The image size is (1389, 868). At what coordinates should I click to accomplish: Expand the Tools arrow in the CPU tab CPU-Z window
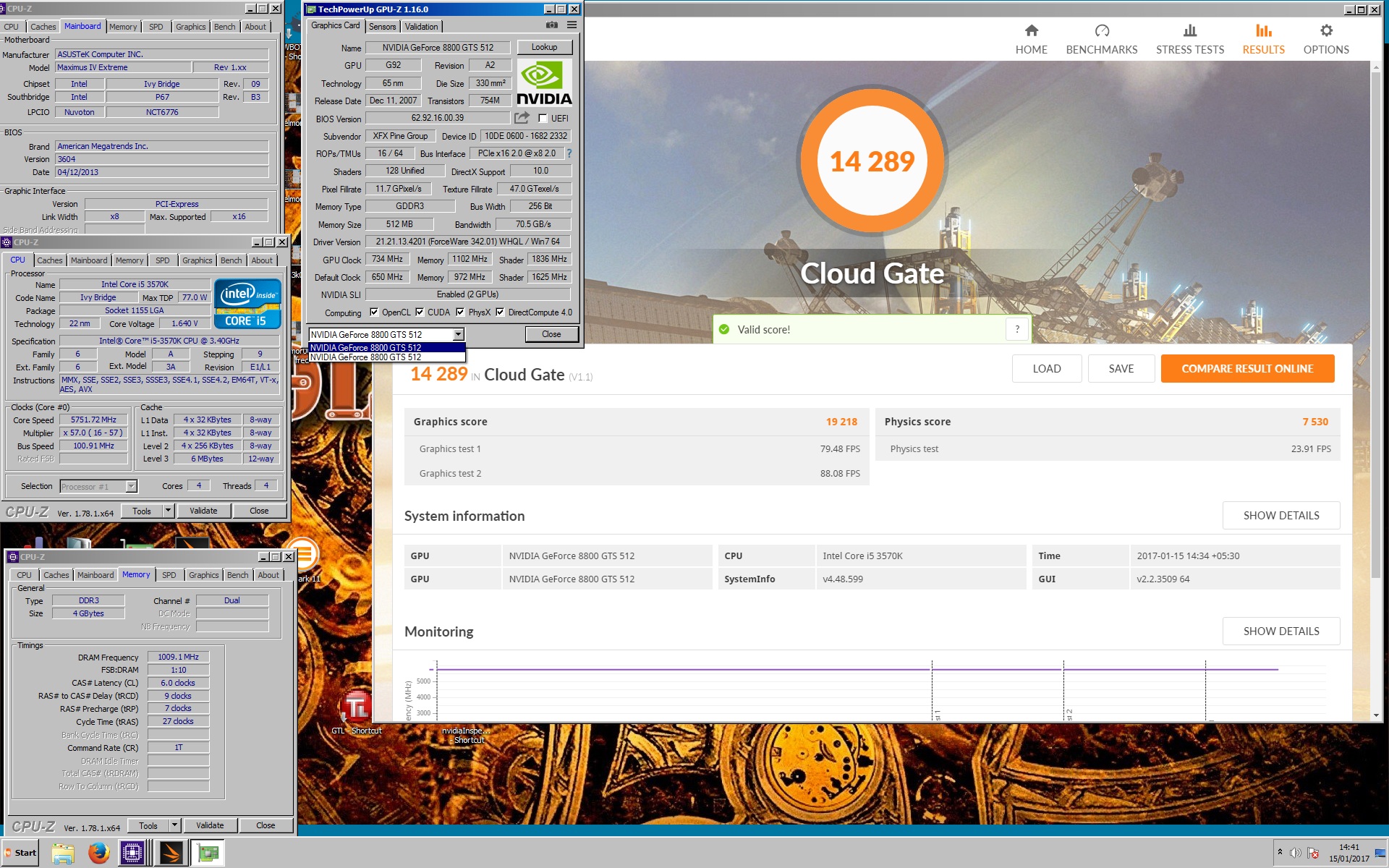[168, 511]
